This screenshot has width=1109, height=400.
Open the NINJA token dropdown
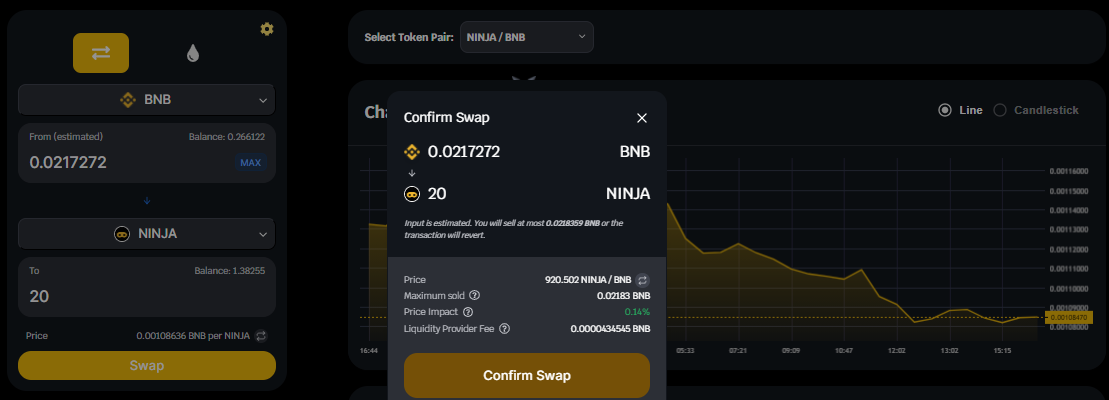tap(146, 234)
